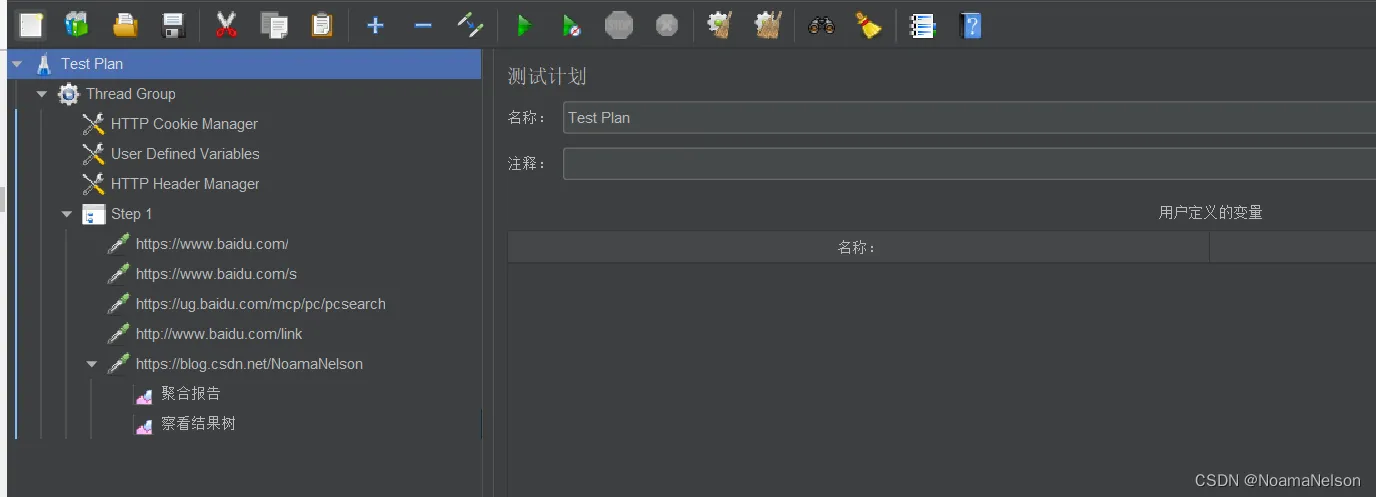Image resolution: width=1376 pixels, height=497 pixels.
Task: Open the Templates toolbar icon
Action: coord(76,25)
